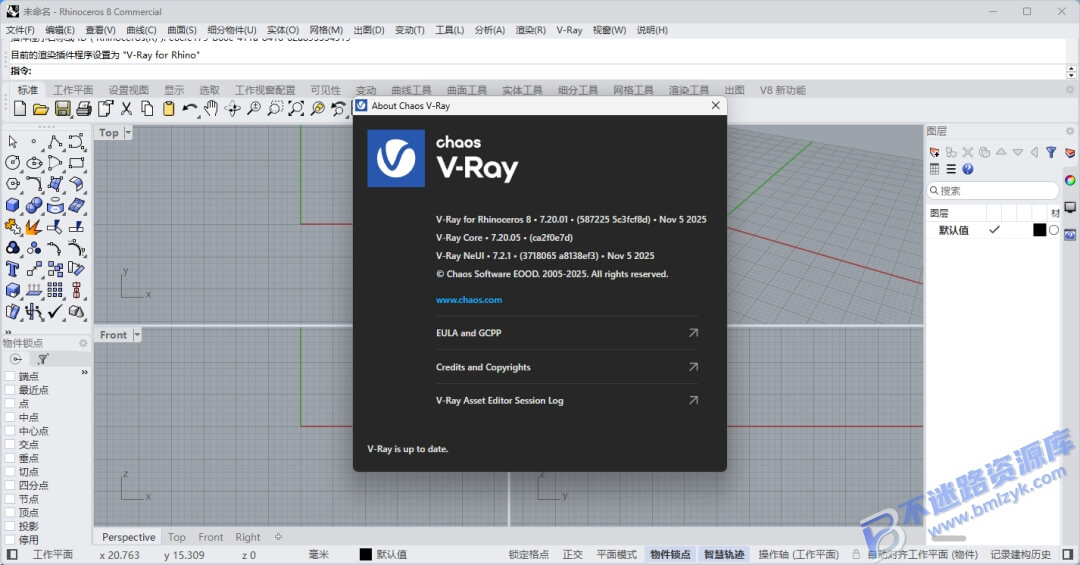This screenshot has height=565, width=1080.
Task: Click the Copy icon in the toolbar
Action: (x=147, y=108)
